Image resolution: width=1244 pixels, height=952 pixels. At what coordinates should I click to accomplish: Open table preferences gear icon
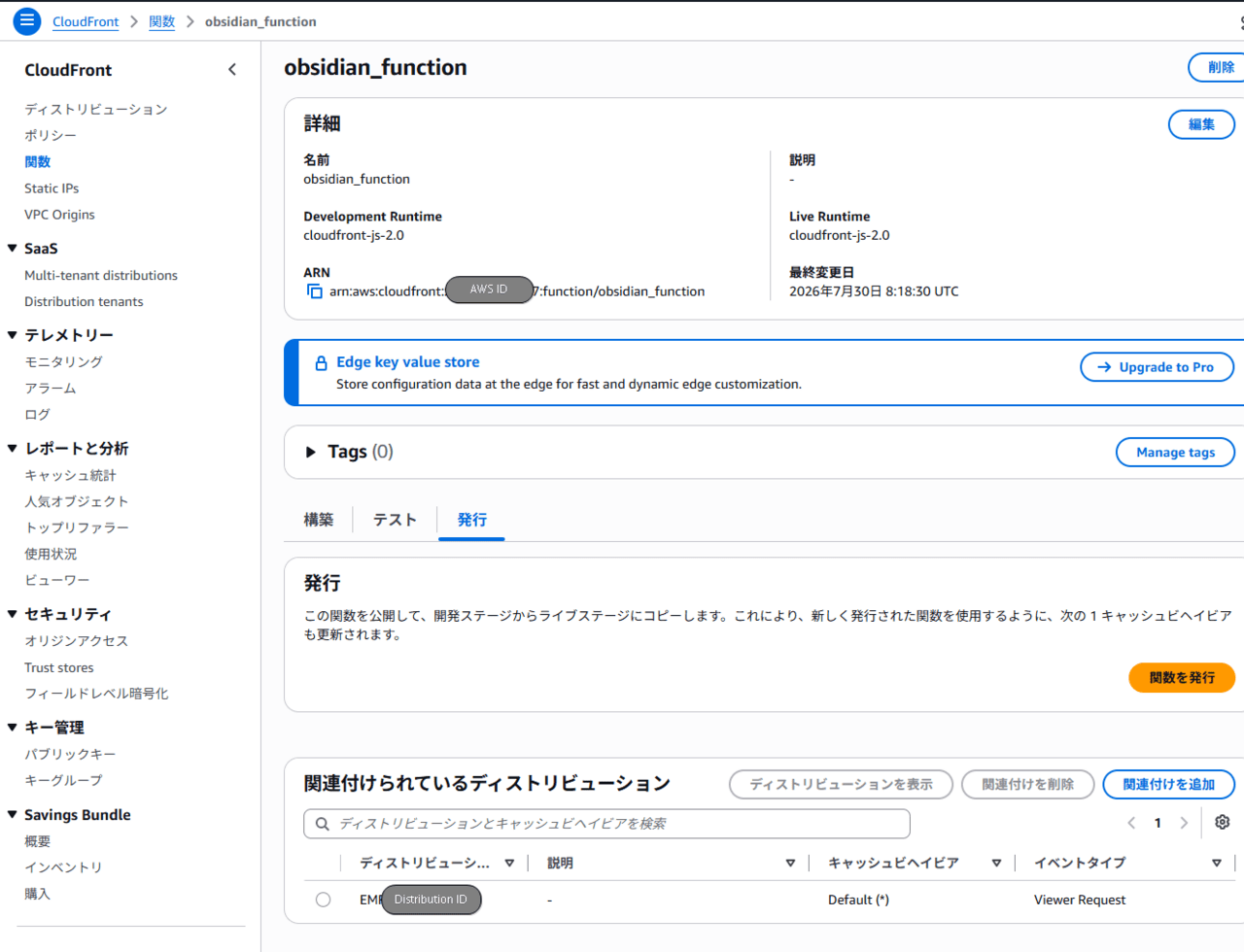(x=1222, y=823)
